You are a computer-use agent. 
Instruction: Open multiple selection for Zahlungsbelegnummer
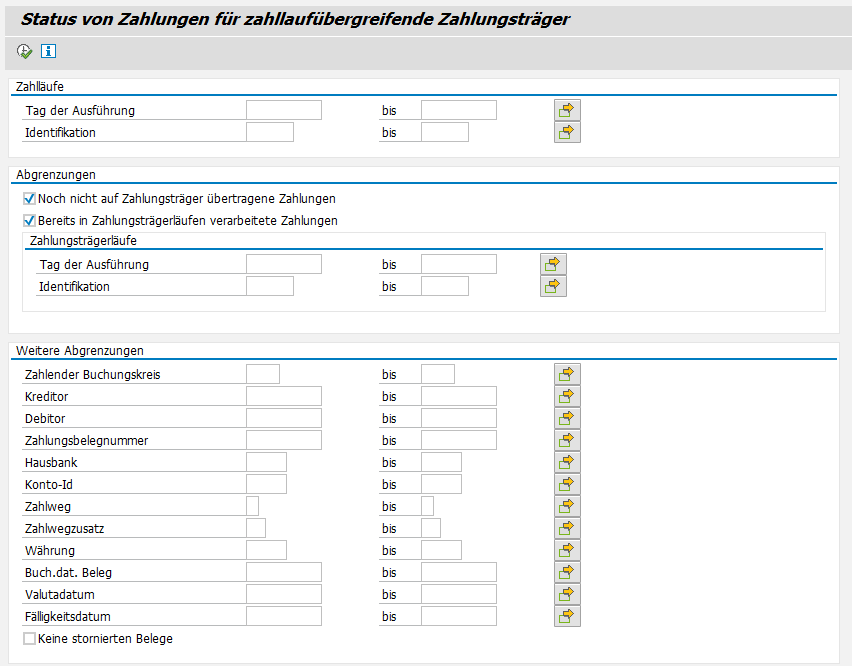pos(567,440)
